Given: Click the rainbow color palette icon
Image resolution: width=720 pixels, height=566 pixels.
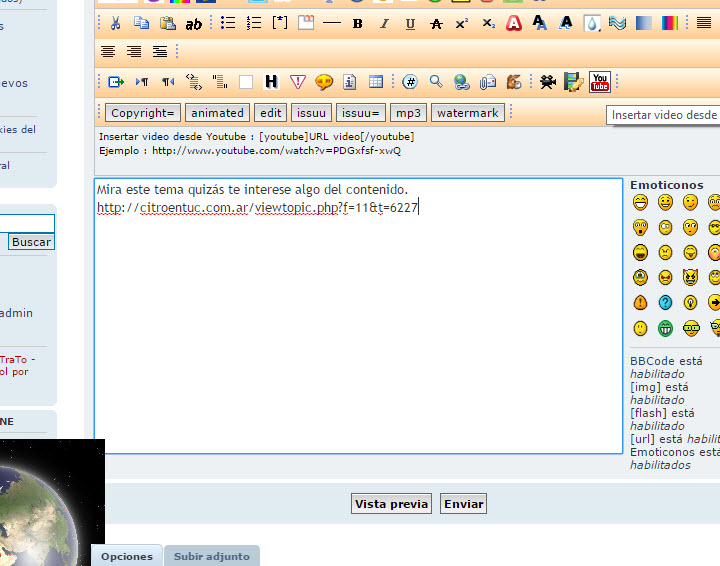Looking at the screenshot, I should tap(669, 23).
